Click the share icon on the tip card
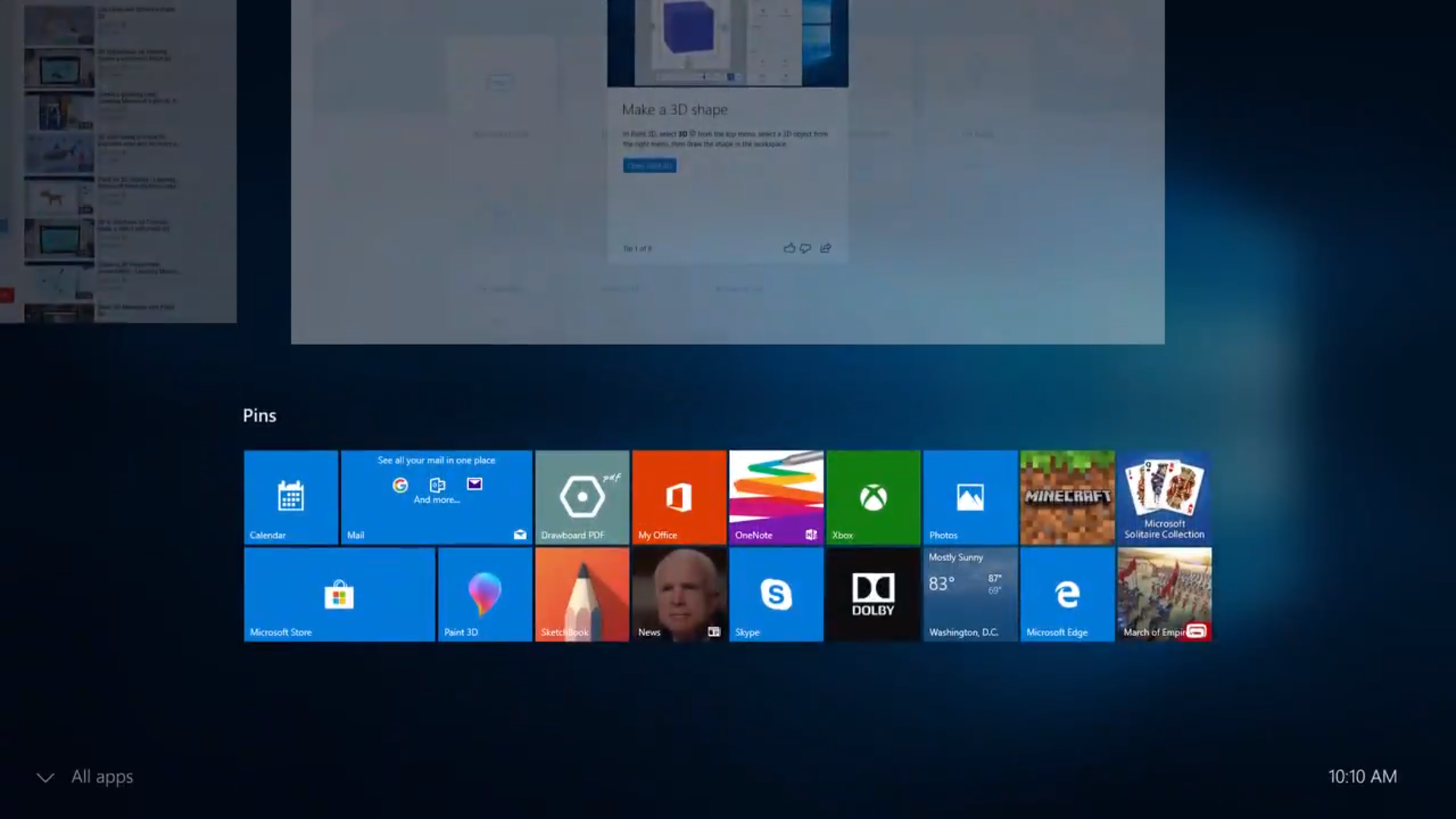 pyautogui.click(x=826, y=248)
